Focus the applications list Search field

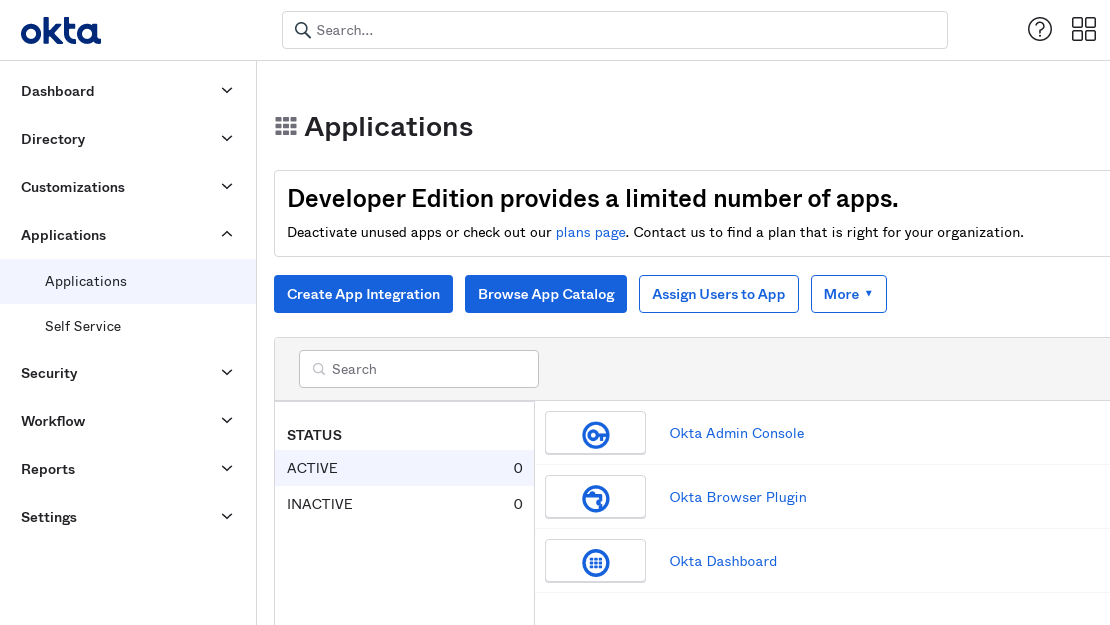[x=418, y=369]
